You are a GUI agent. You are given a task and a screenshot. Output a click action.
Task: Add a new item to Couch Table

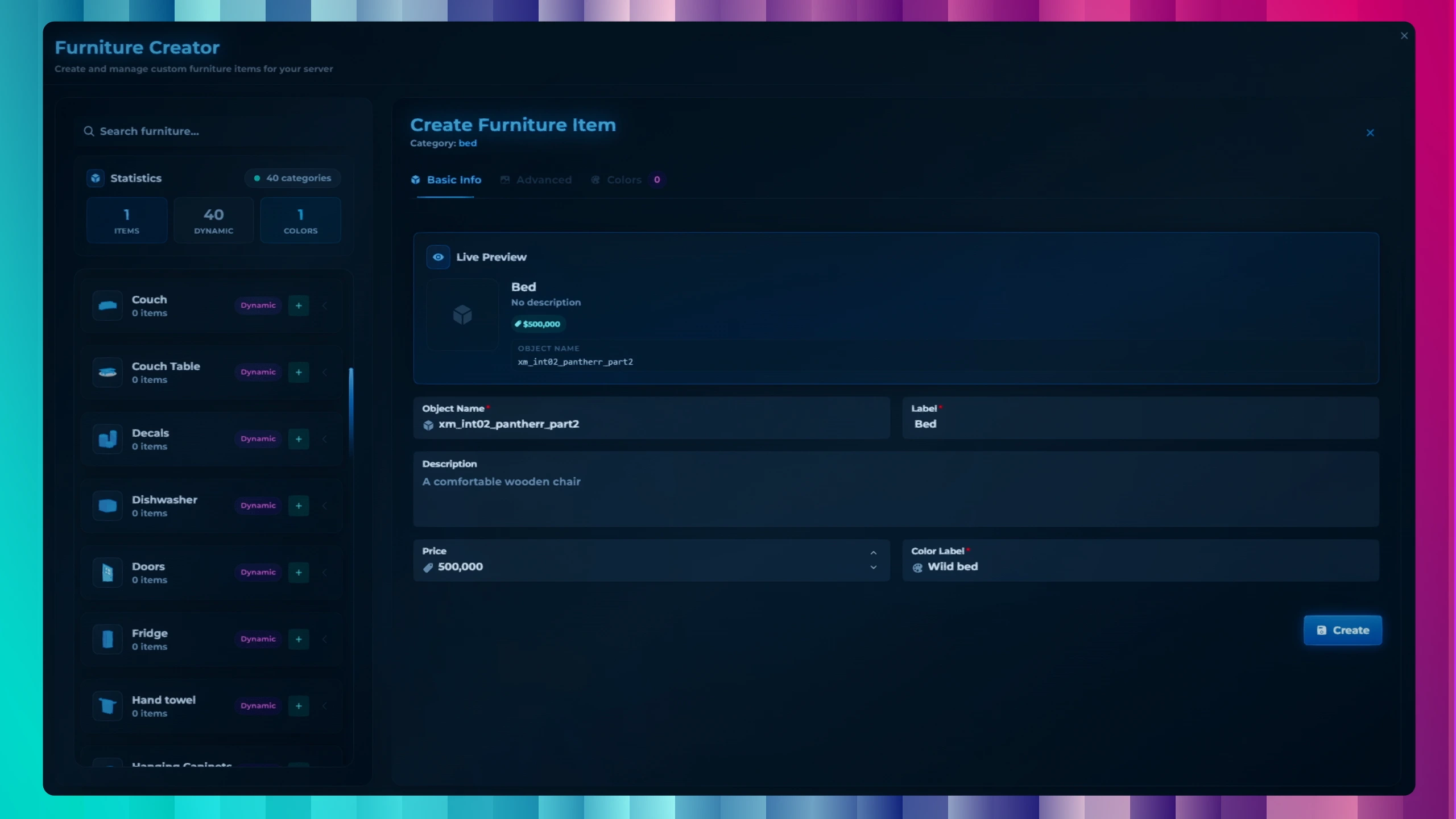(299, 372)
